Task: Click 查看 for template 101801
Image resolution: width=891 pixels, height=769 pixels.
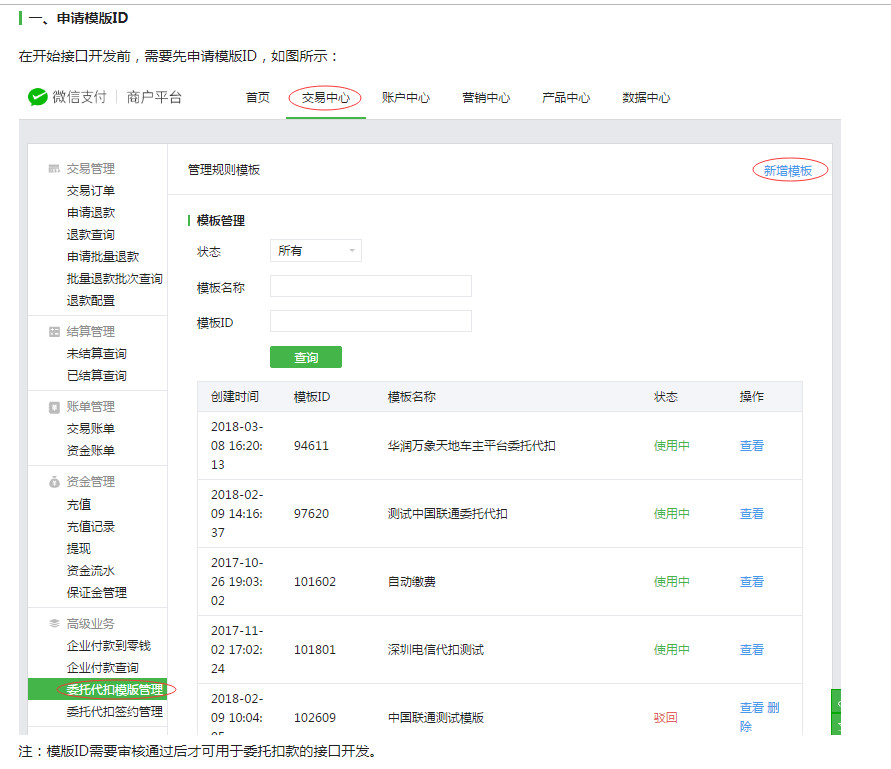Action: (x=751, y=650)
